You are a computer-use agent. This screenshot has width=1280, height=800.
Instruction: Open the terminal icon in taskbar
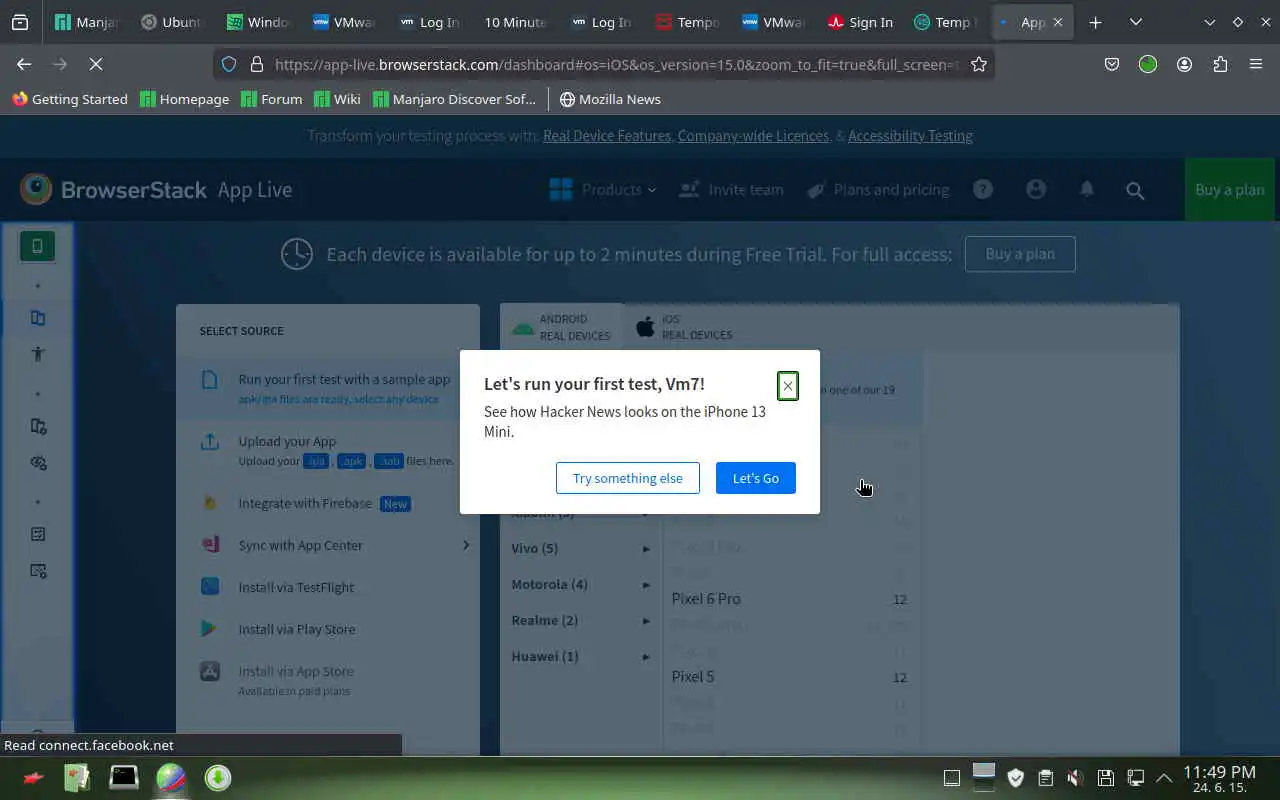(x=124, y=777)
